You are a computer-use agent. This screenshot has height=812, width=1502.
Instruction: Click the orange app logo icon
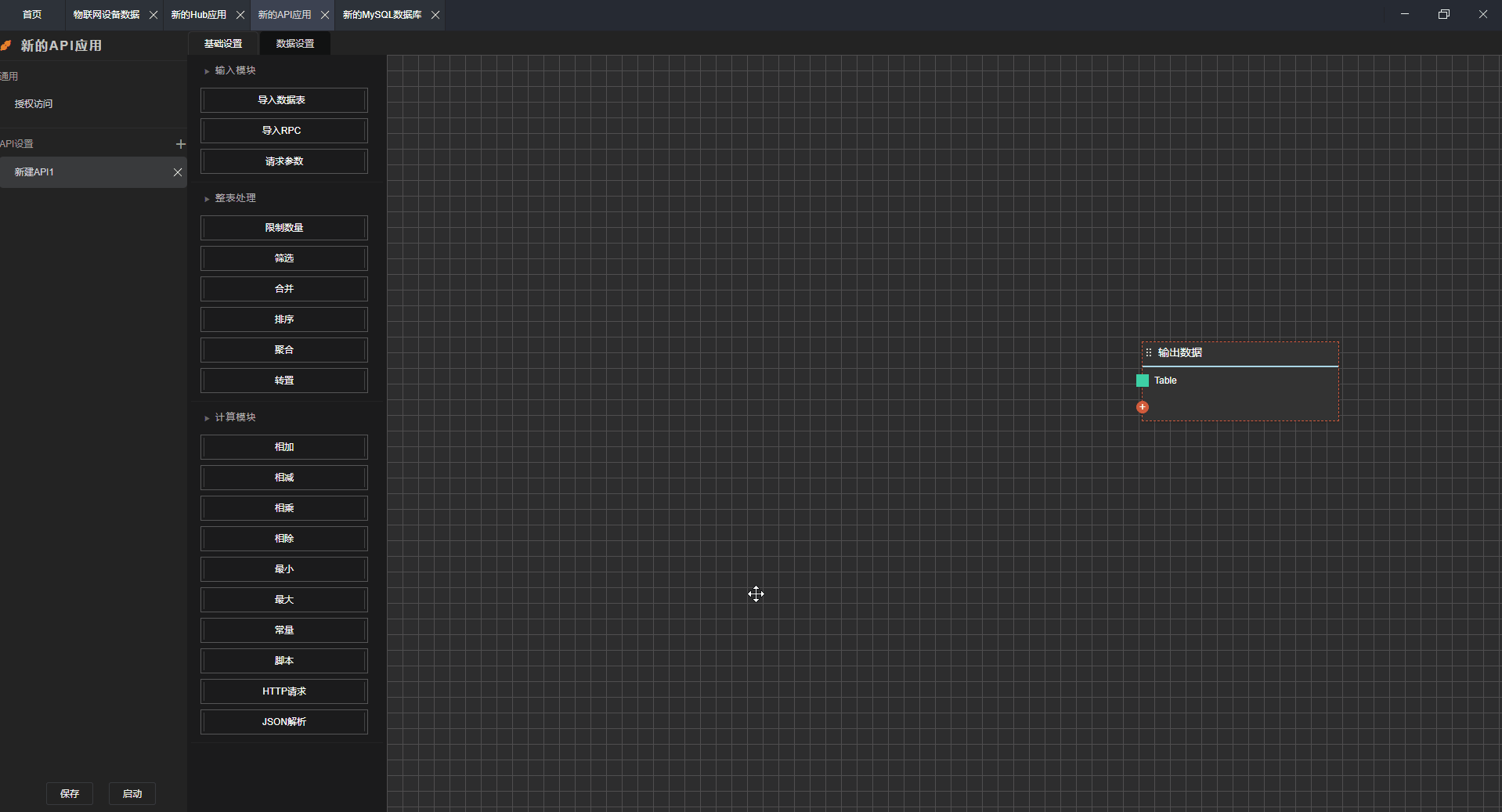[x=6, y=45]
